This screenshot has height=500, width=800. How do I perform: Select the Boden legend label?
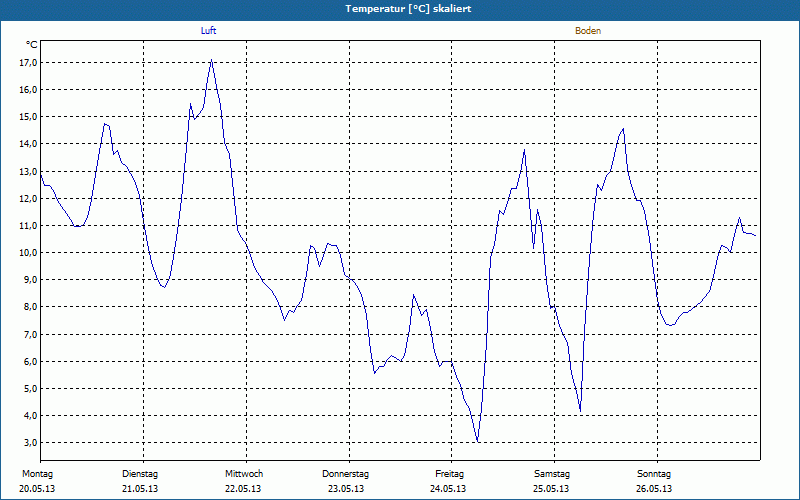click(x=588, y=31)
